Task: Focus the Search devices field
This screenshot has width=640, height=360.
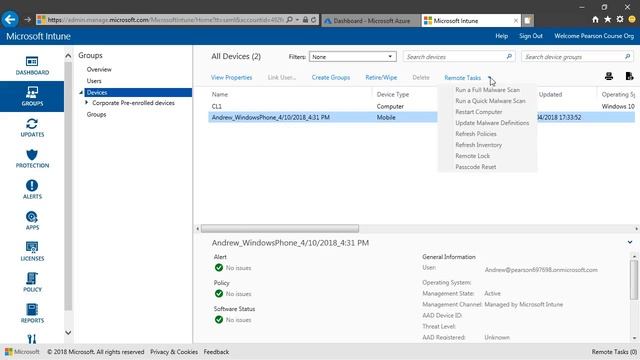Action: coord(459,57)
